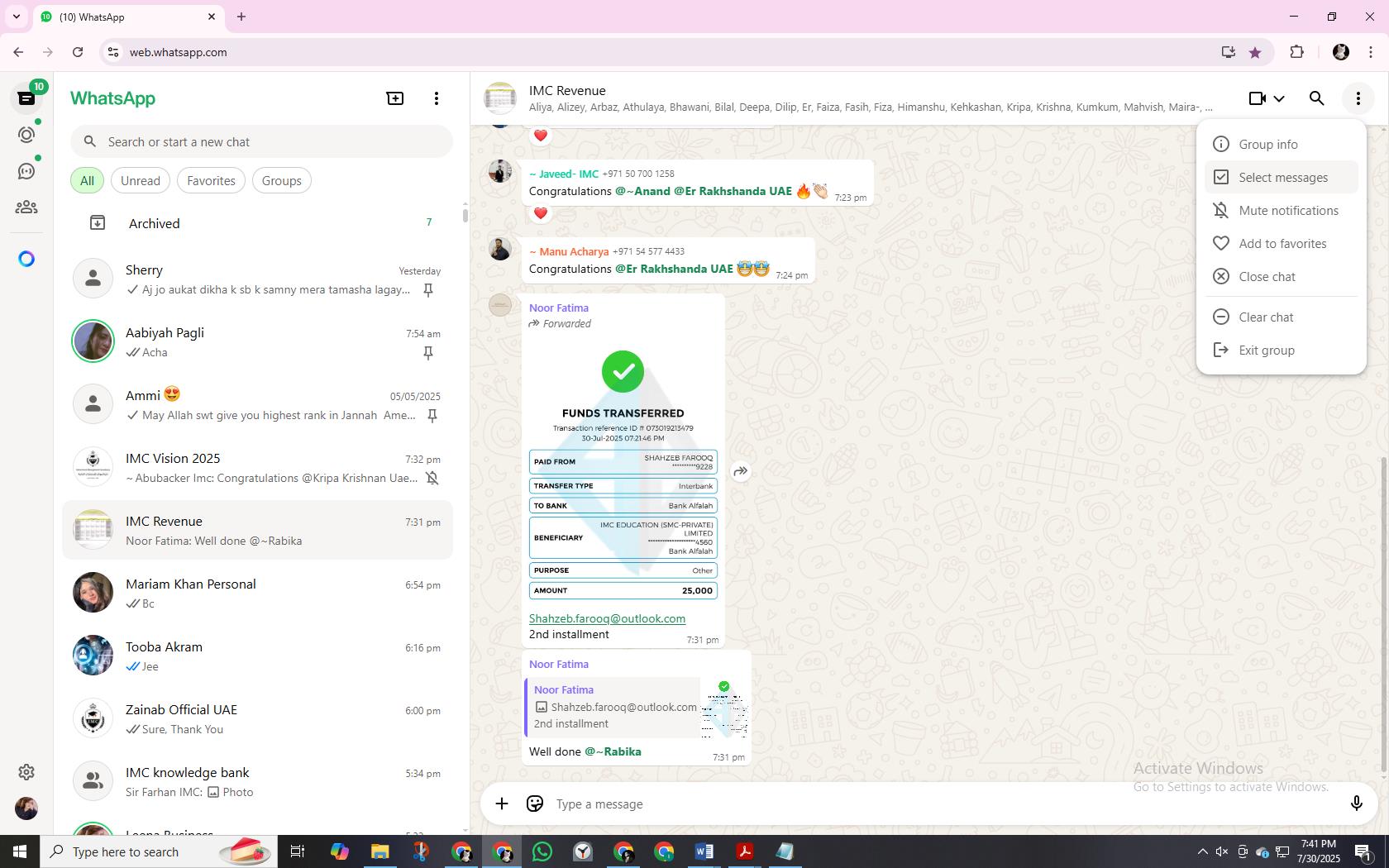Select the Favorites filter chip
Image resolution: width=1389 pixels, height=868 pixels.
click(x=211, y=180)
